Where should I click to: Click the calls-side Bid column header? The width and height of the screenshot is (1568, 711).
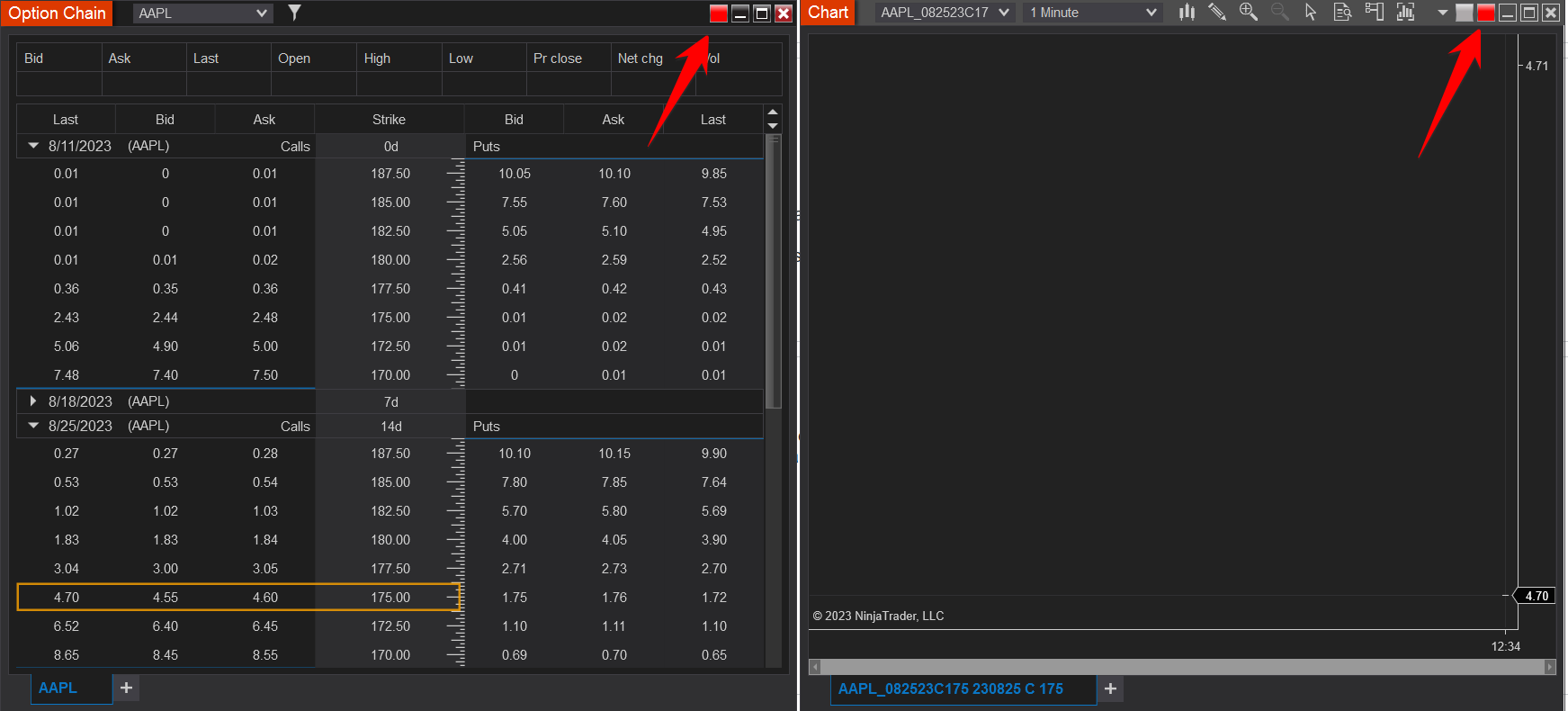click(x=165, y=120)
